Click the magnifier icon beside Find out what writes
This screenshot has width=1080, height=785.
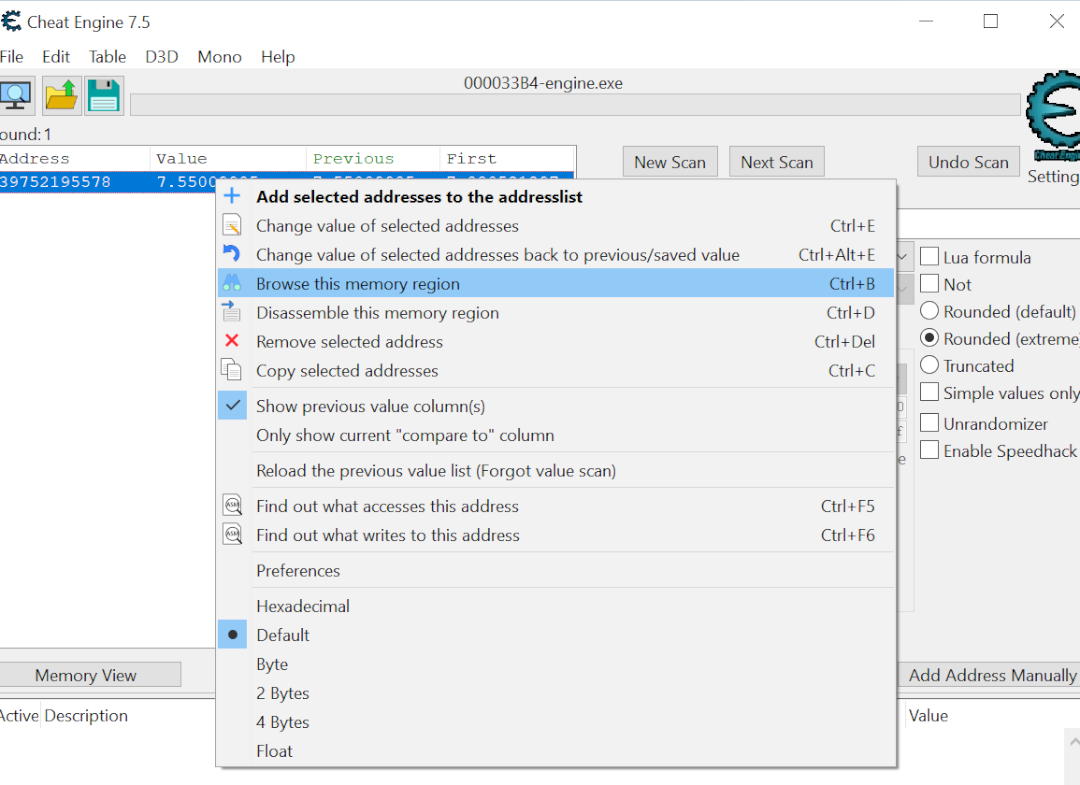tap(233, 534)
